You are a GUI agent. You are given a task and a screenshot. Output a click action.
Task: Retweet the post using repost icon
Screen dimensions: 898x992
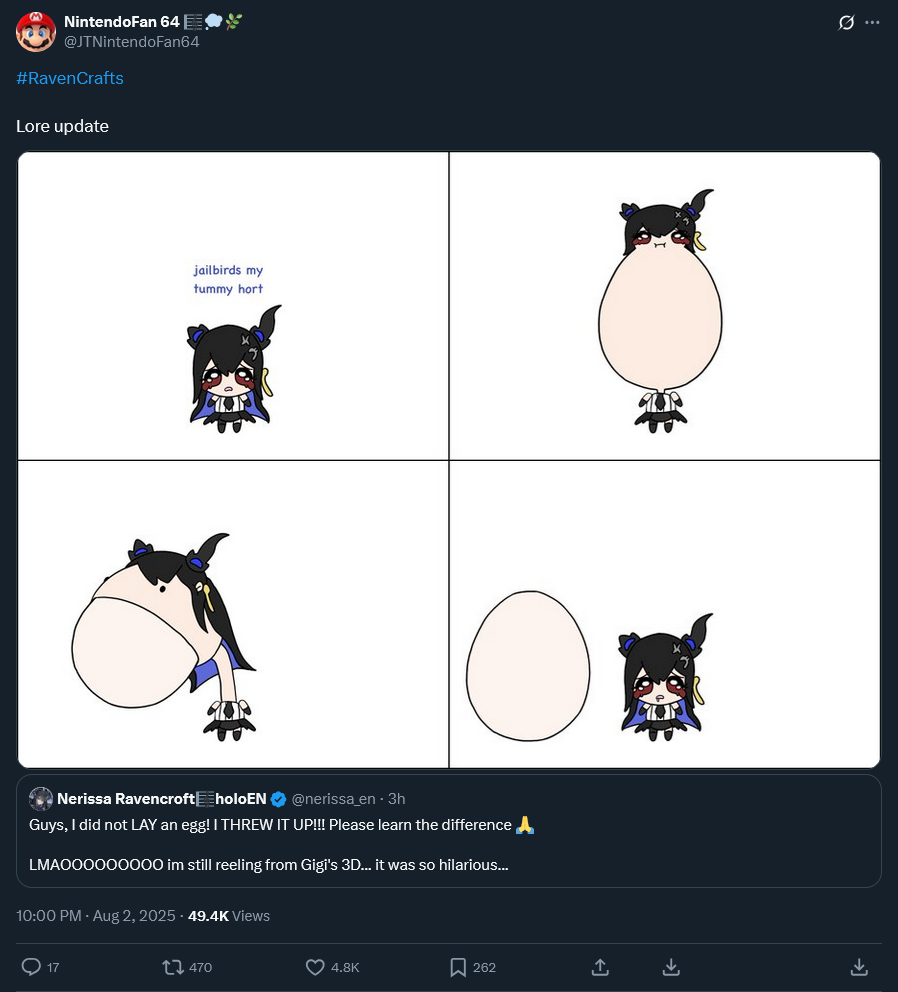point(173,967)
